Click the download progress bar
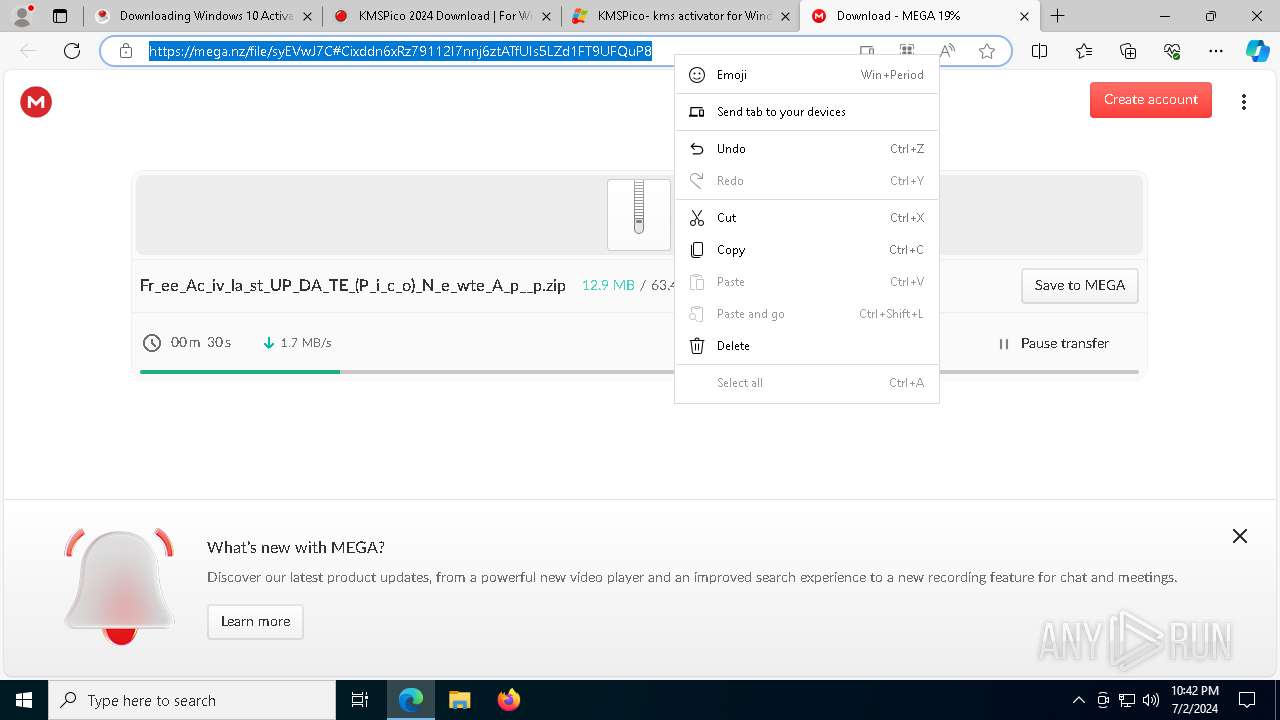 point(639,372)
